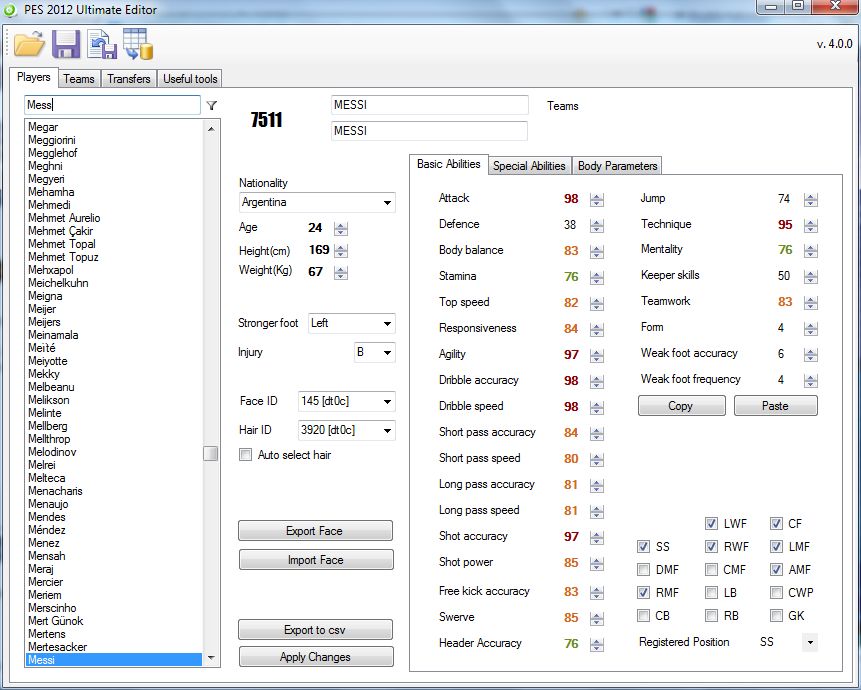Uncheck the LWF position checkbox
Screen dimensions: 861x690
(x=711, y=524)
